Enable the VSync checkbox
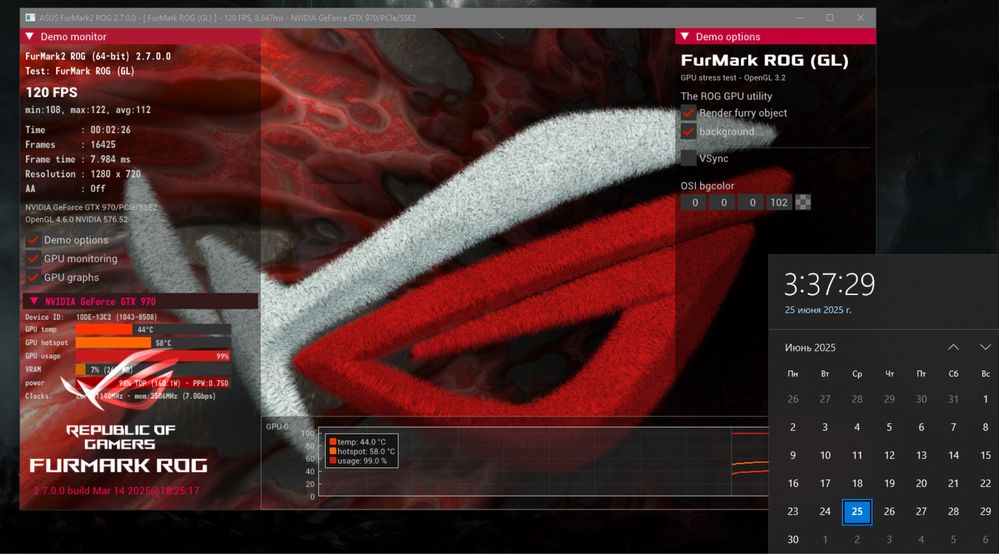 [688, 158]
